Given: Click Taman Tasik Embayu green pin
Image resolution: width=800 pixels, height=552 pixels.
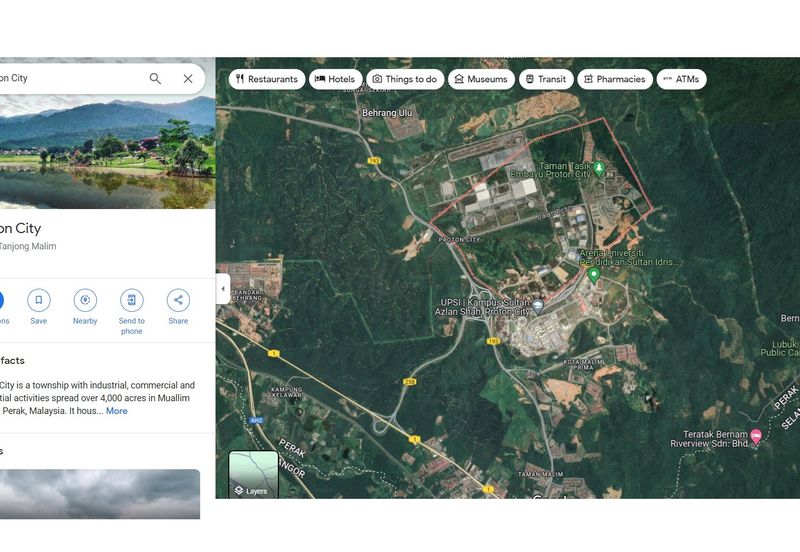Looking at the screenshot, I should click(x=598, y=169).
